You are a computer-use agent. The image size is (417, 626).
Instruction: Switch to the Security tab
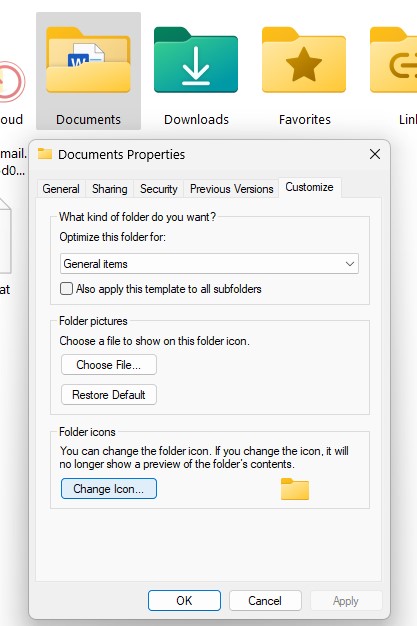click(159, 189)
